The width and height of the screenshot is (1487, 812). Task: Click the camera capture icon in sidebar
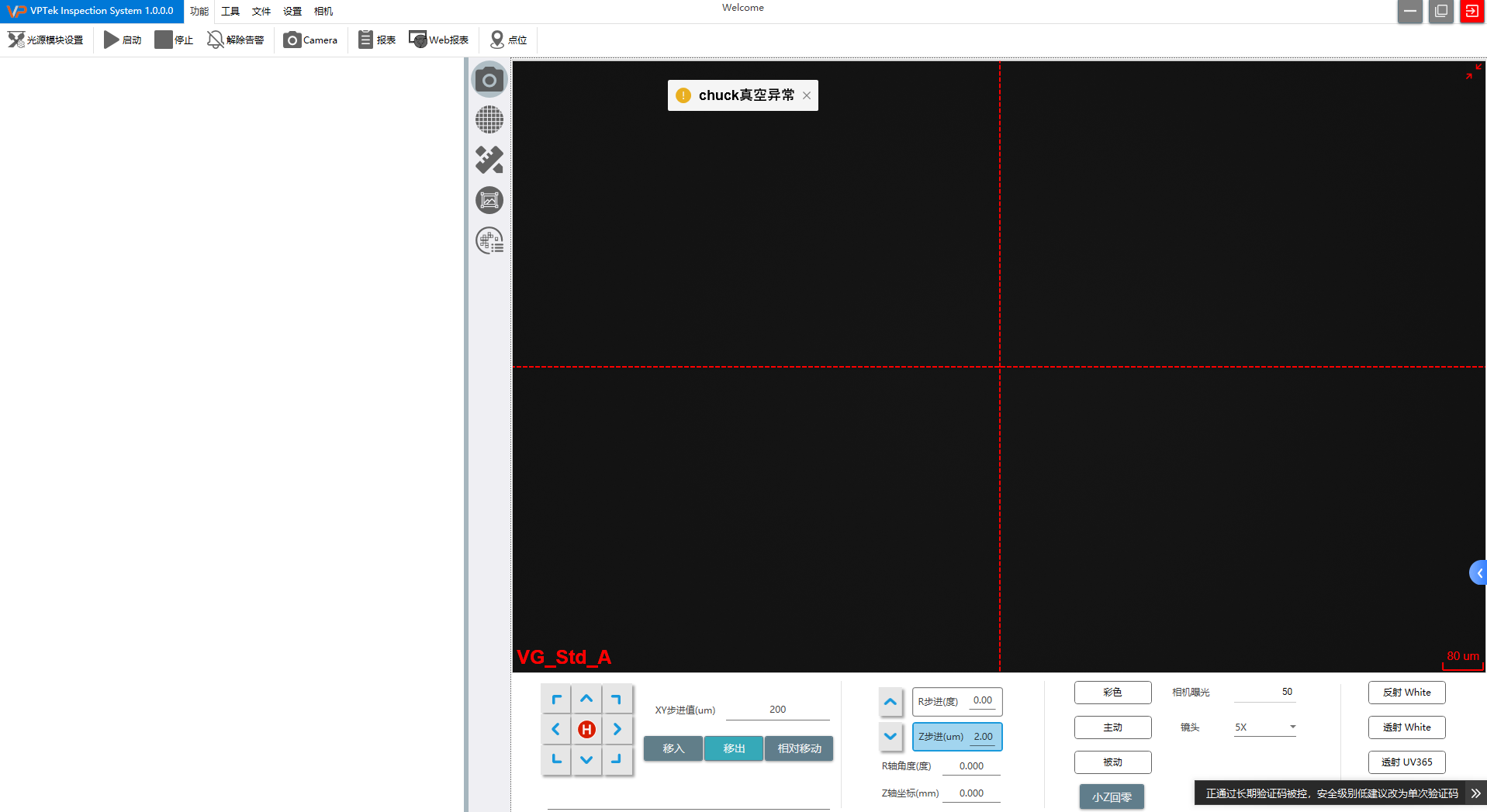[489, 80]
